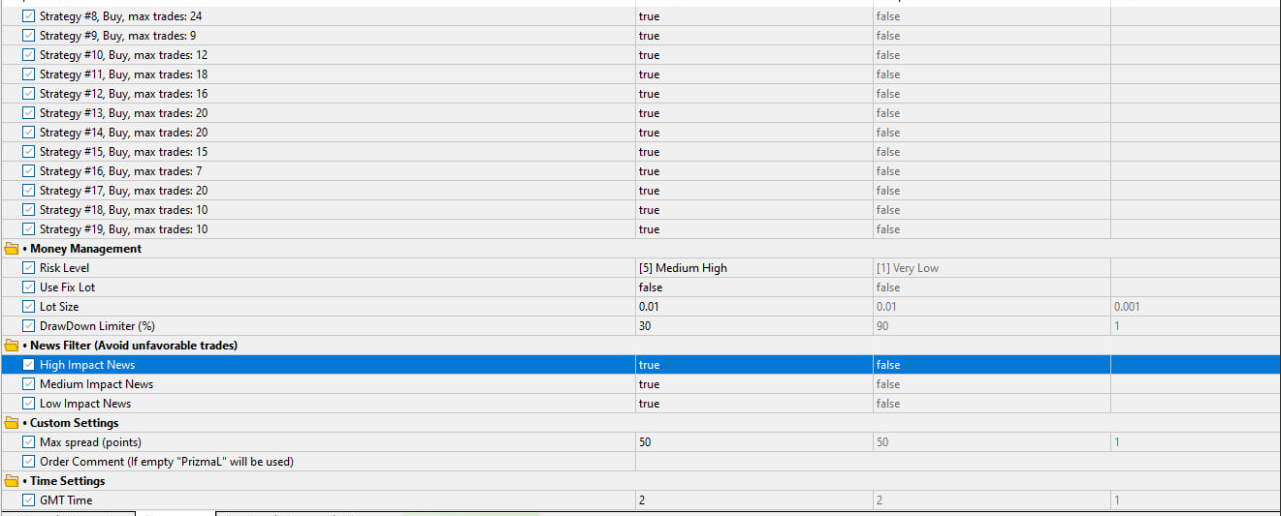Toggle the Low Impact News checkbox
The image size is (1281, 516).
[28, 404]
